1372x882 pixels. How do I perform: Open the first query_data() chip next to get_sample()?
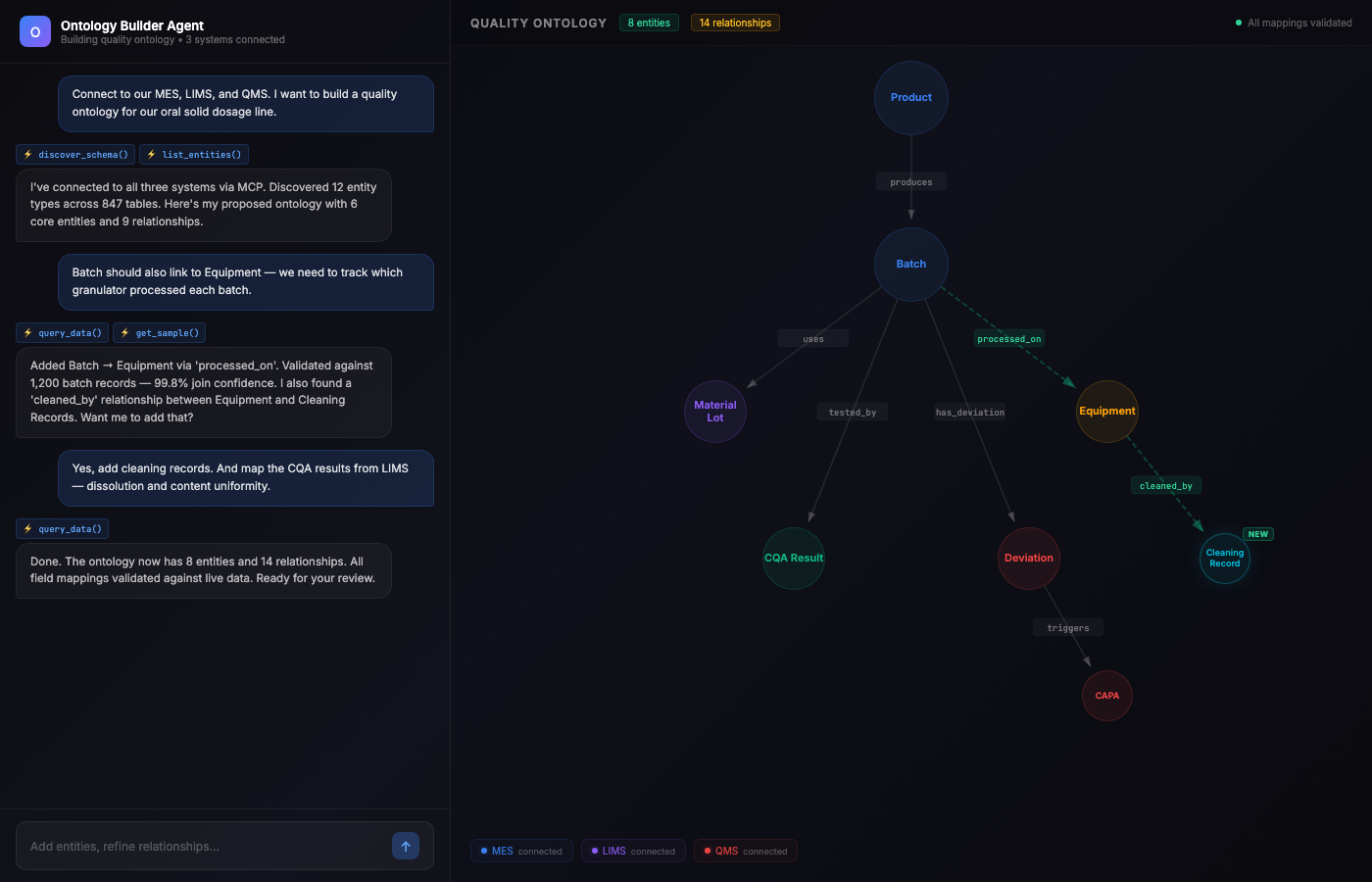tap(62, 333)
